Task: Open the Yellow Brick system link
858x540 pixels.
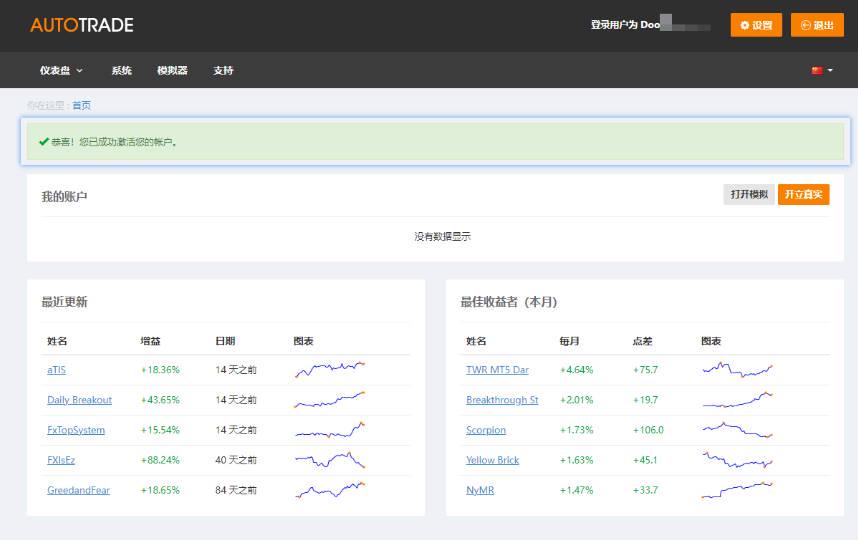Action: [492, 460]
